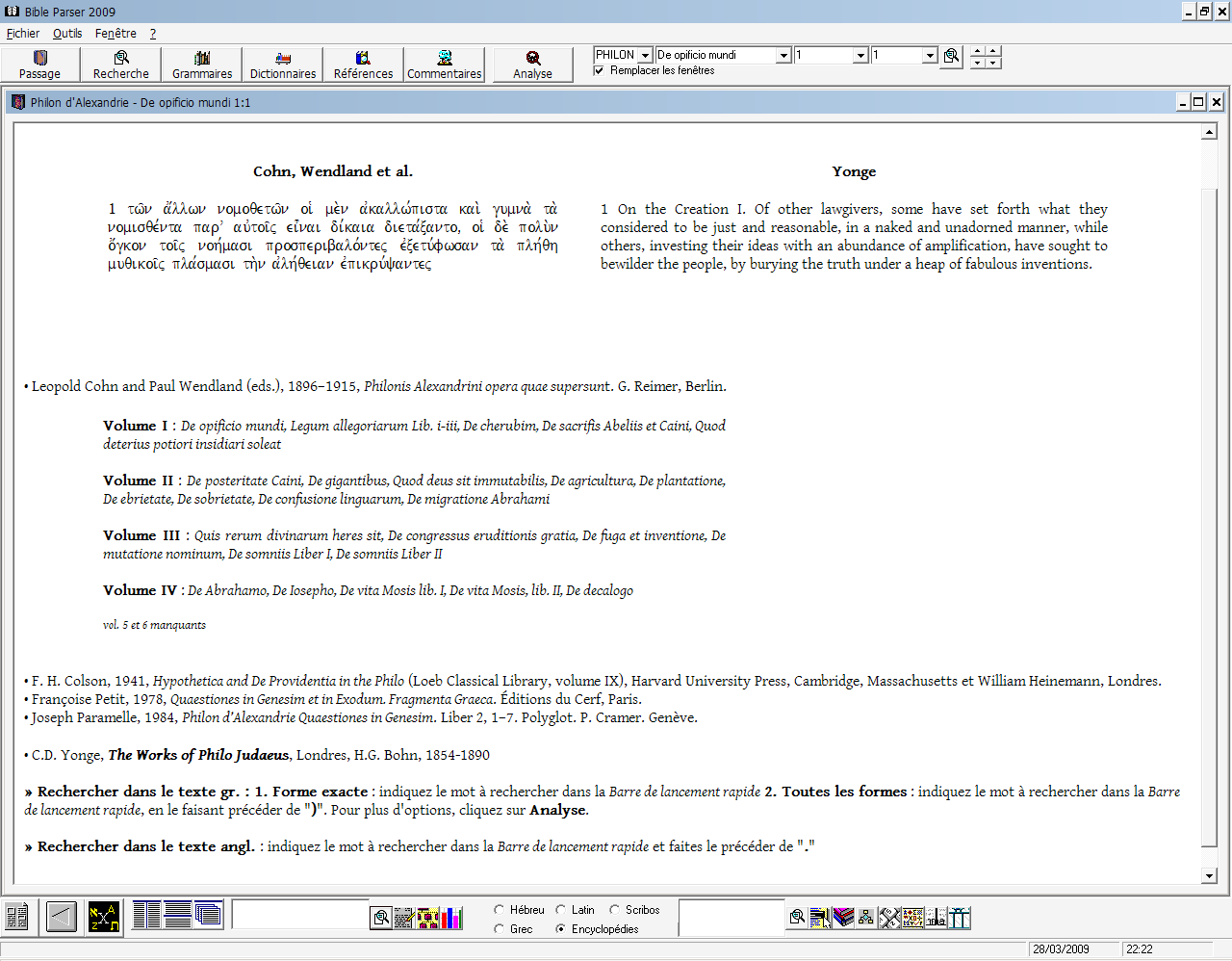
Task: Click the Volume I label
Action: pyautogui.click(x=136, y=426)
